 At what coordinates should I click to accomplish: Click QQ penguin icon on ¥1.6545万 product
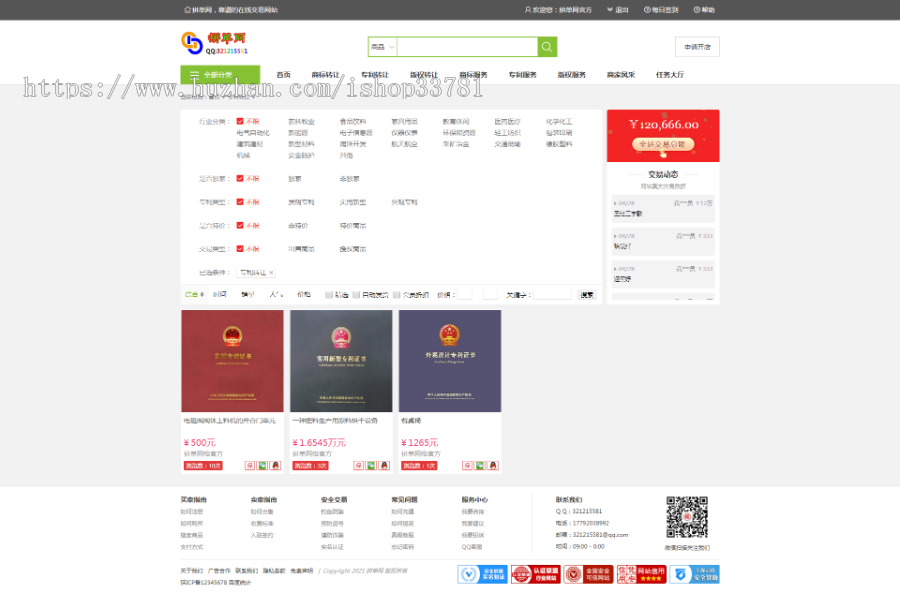(384, 466)
